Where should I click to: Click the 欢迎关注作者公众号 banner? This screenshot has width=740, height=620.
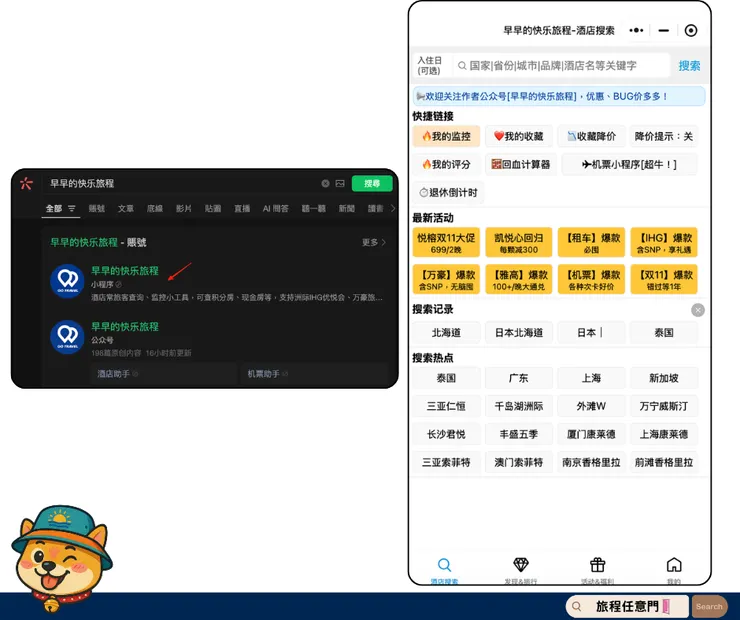(x=559, y=96)
